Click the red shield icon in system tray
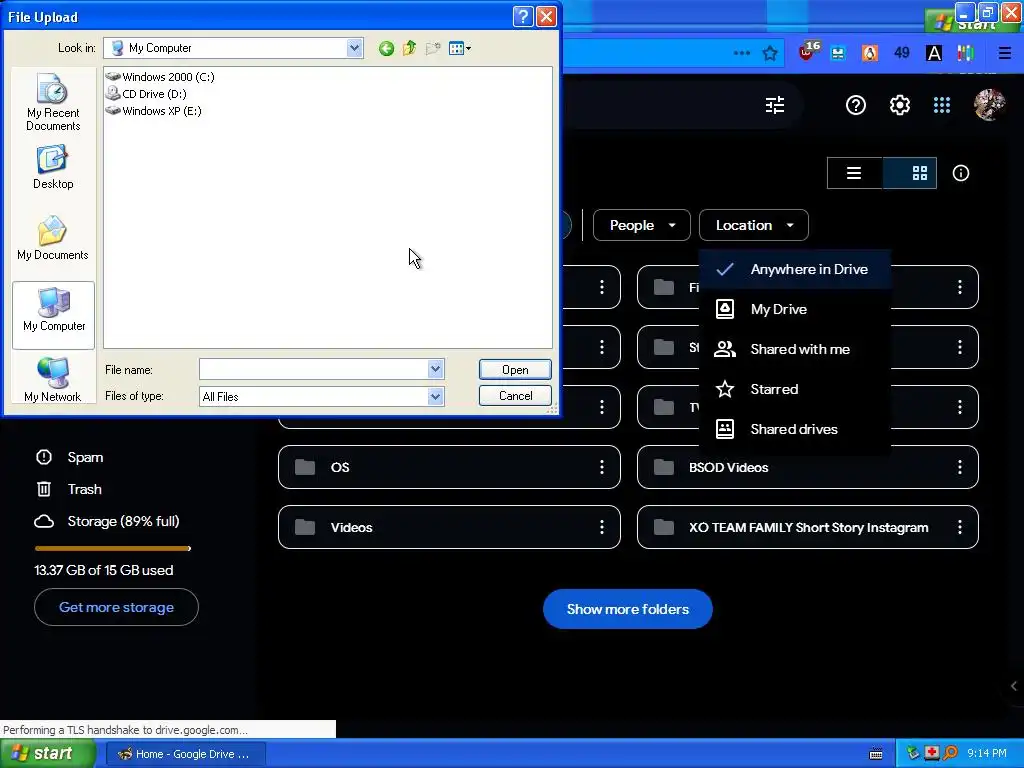Viewport: 1024px width, 768px height. tap(931, 753)
